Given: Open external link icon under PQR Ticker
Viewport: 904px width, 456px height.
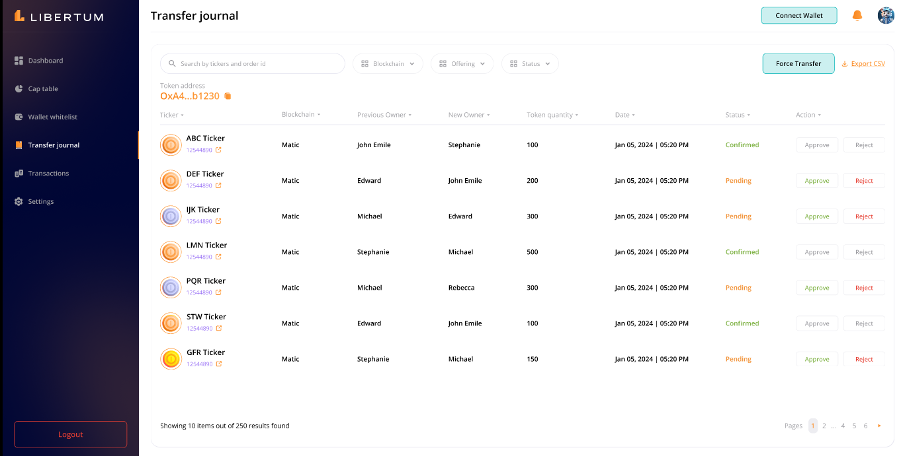Looking at the screenshot, I should point(219,293).
